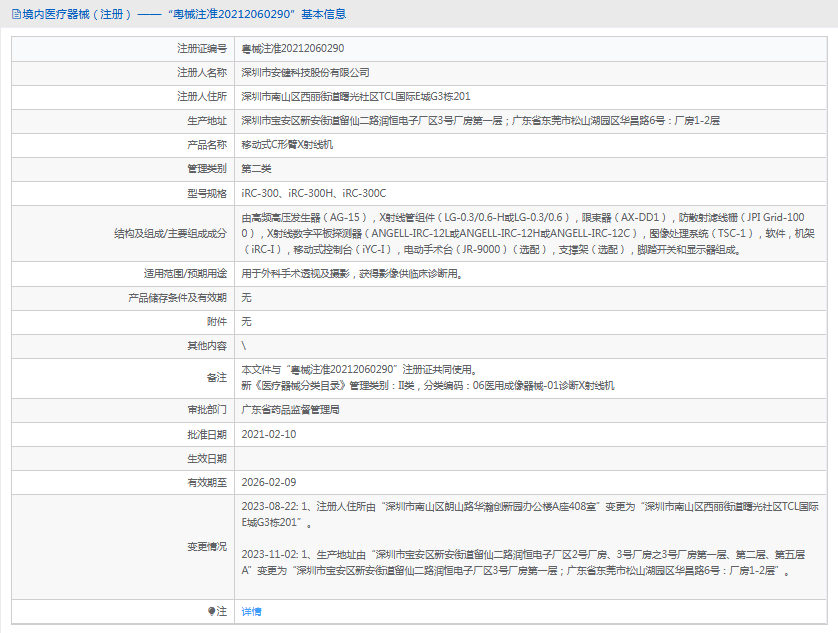Select the 无 value beside 产品储存条件及有效期

[246, 298]
